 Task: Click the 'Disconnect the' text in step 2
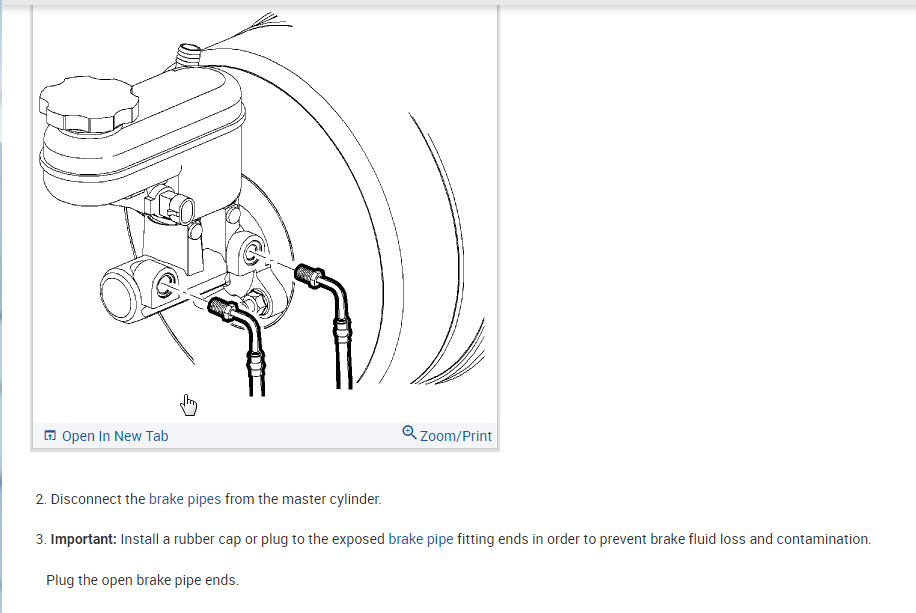click(x=98, y=499)
